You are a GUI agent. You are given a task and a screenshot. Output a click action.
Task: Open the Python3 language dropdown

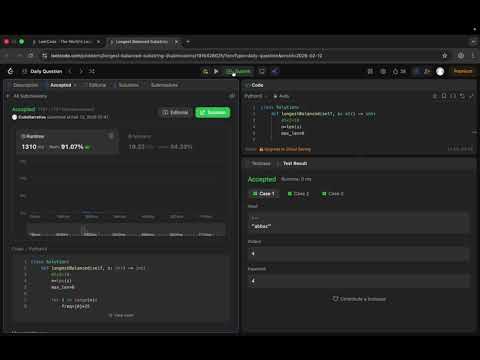click(x=255, y=96)
